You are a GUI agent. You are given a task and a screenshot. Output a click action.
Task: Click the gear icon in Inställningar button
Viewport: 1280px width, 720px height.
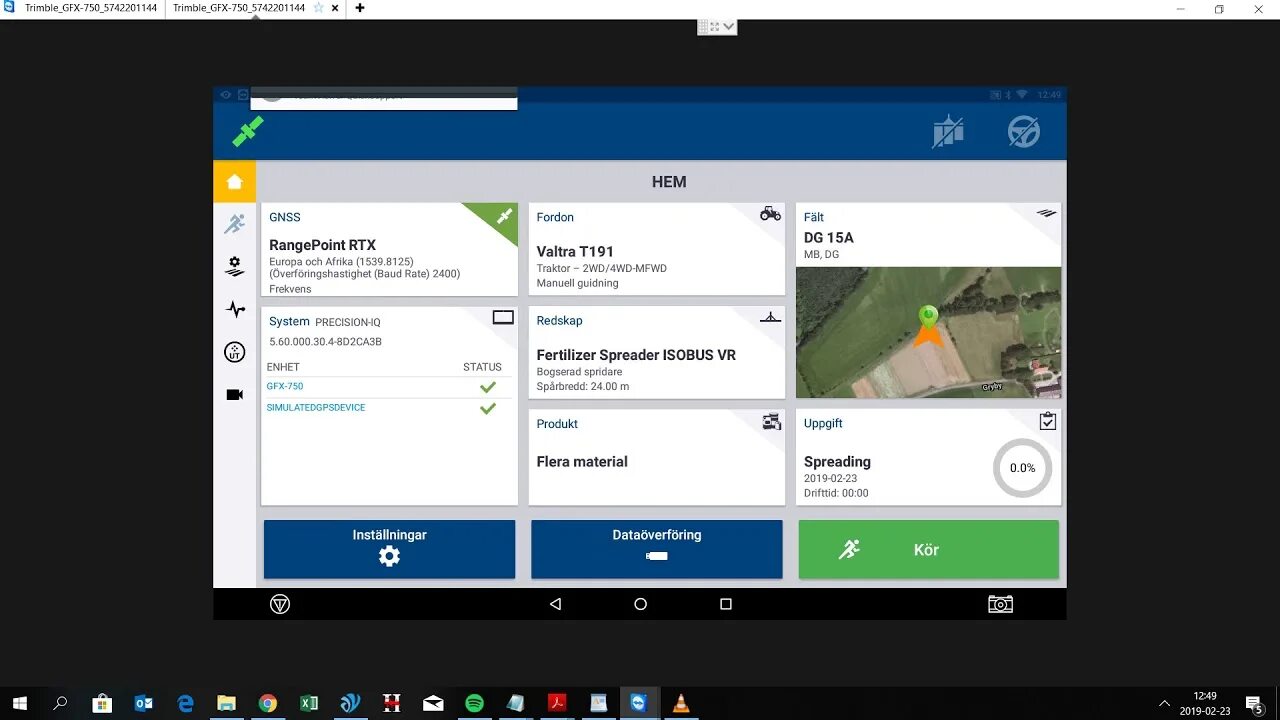click(x=389, y=557)
